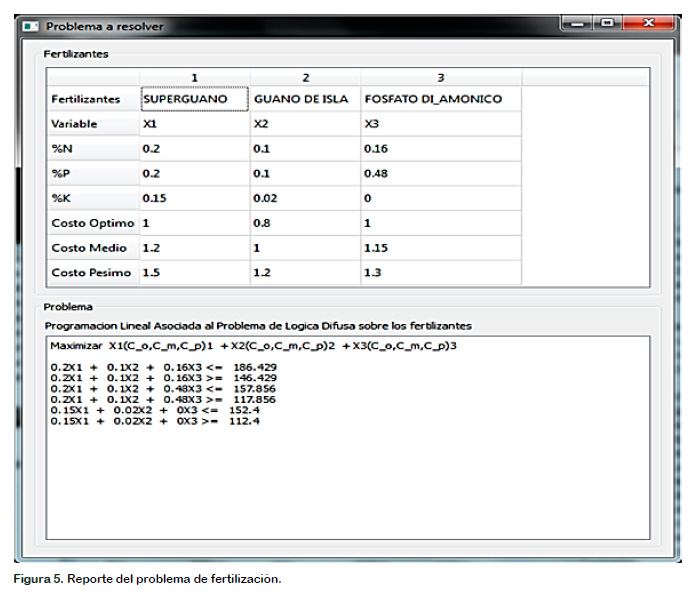Click the X2 variable cell

[x=305, y=124]
